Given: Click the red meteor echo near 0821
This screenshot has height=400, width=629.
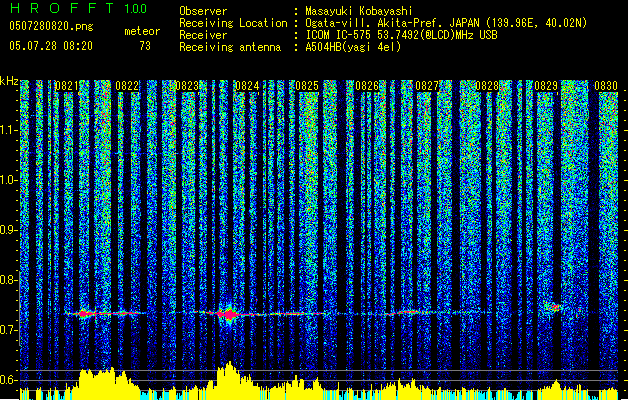Looking at the screenshot, I should pyautogui.click(x=83, y=314).
